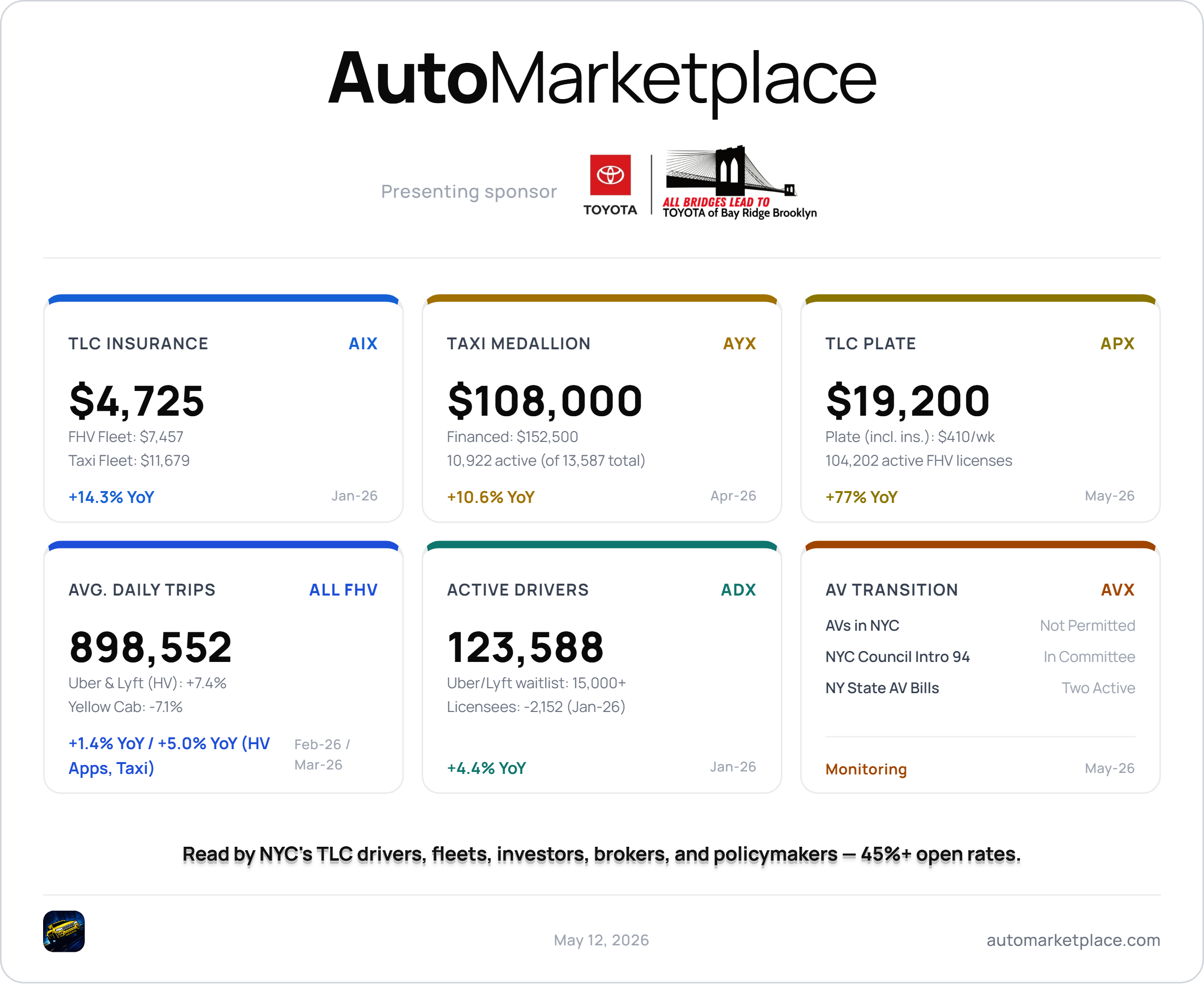Image resolution: width=1204 pixels, height=984 pixels.
Task: Select the ADX index label
Action: coord(738,590)
